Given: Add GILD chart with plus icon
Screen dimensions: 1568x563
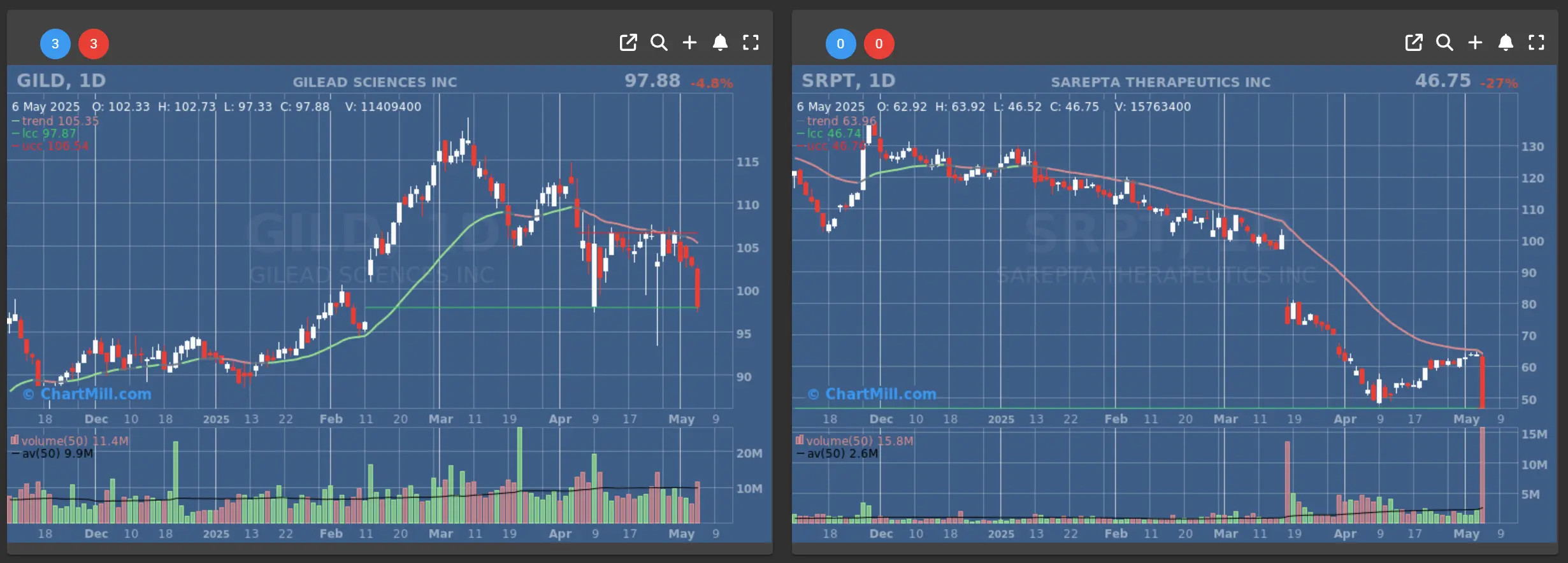Looking at the screenshot, I should click(x=689, y=43).
